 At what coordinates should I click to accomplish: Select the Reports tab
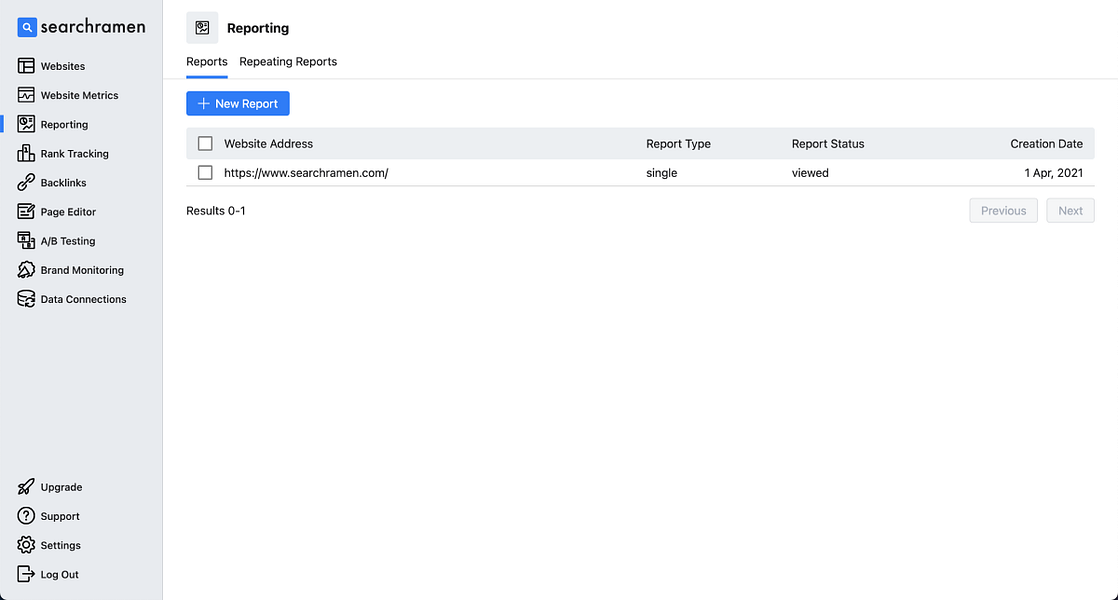207,61
